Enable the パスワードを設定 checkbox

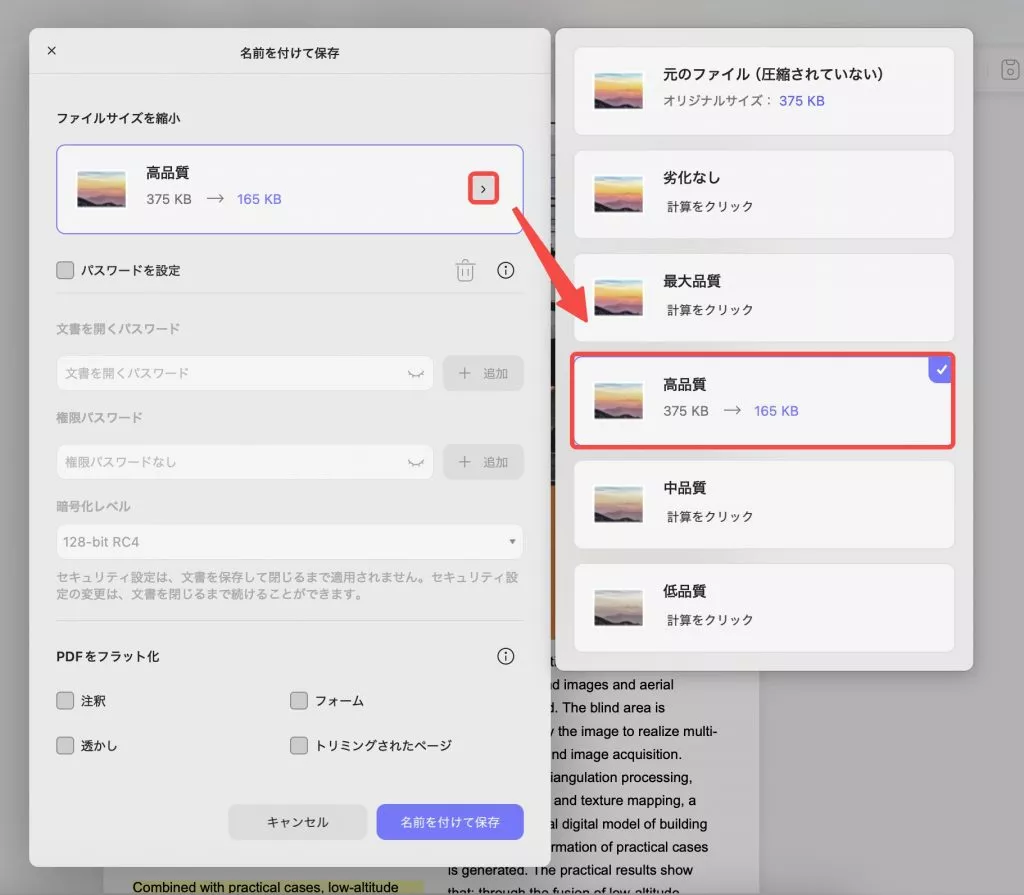click(65, 269)
